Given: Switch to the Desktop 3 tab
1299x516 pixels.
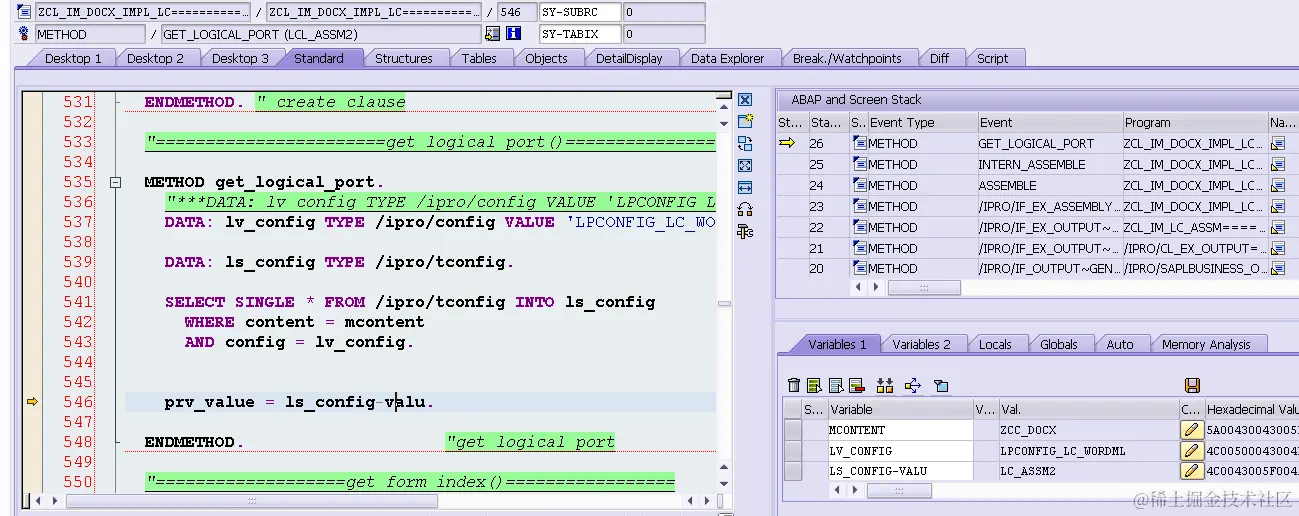Looking at the screenshot, I should click(x=239, y=59).
